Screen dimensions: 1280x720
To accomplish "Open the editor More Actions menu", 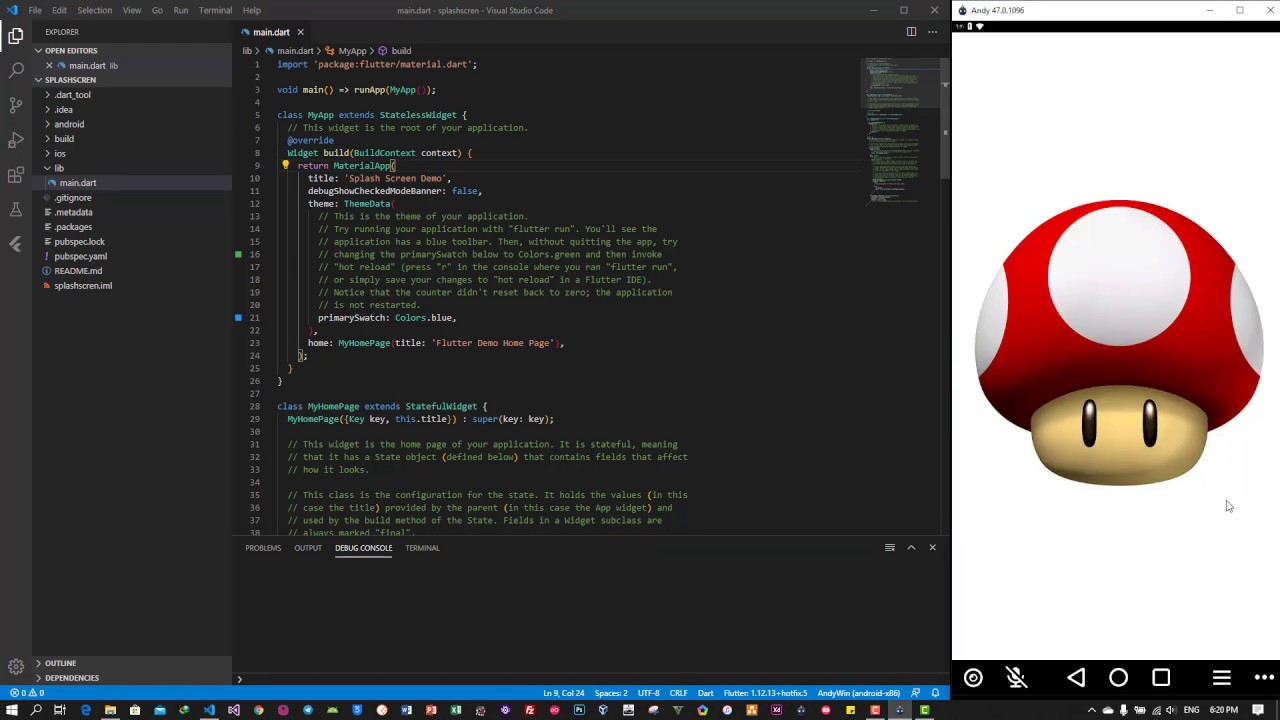I will click(932, 32).
